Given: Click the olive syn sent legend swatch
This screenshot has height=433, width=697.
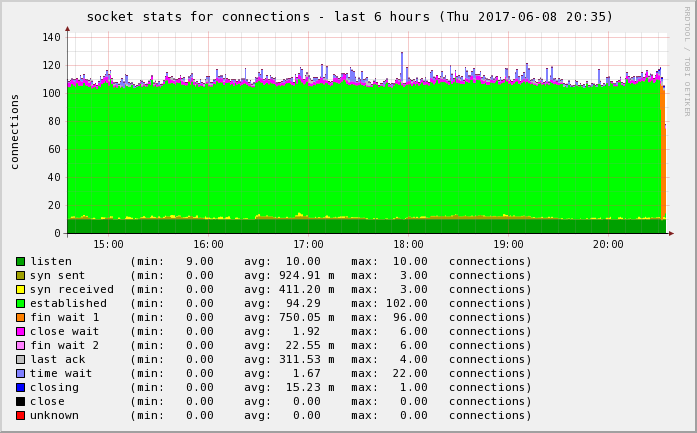Looking at the screenshot, I should pyautogui.click(x=20, y=276).
